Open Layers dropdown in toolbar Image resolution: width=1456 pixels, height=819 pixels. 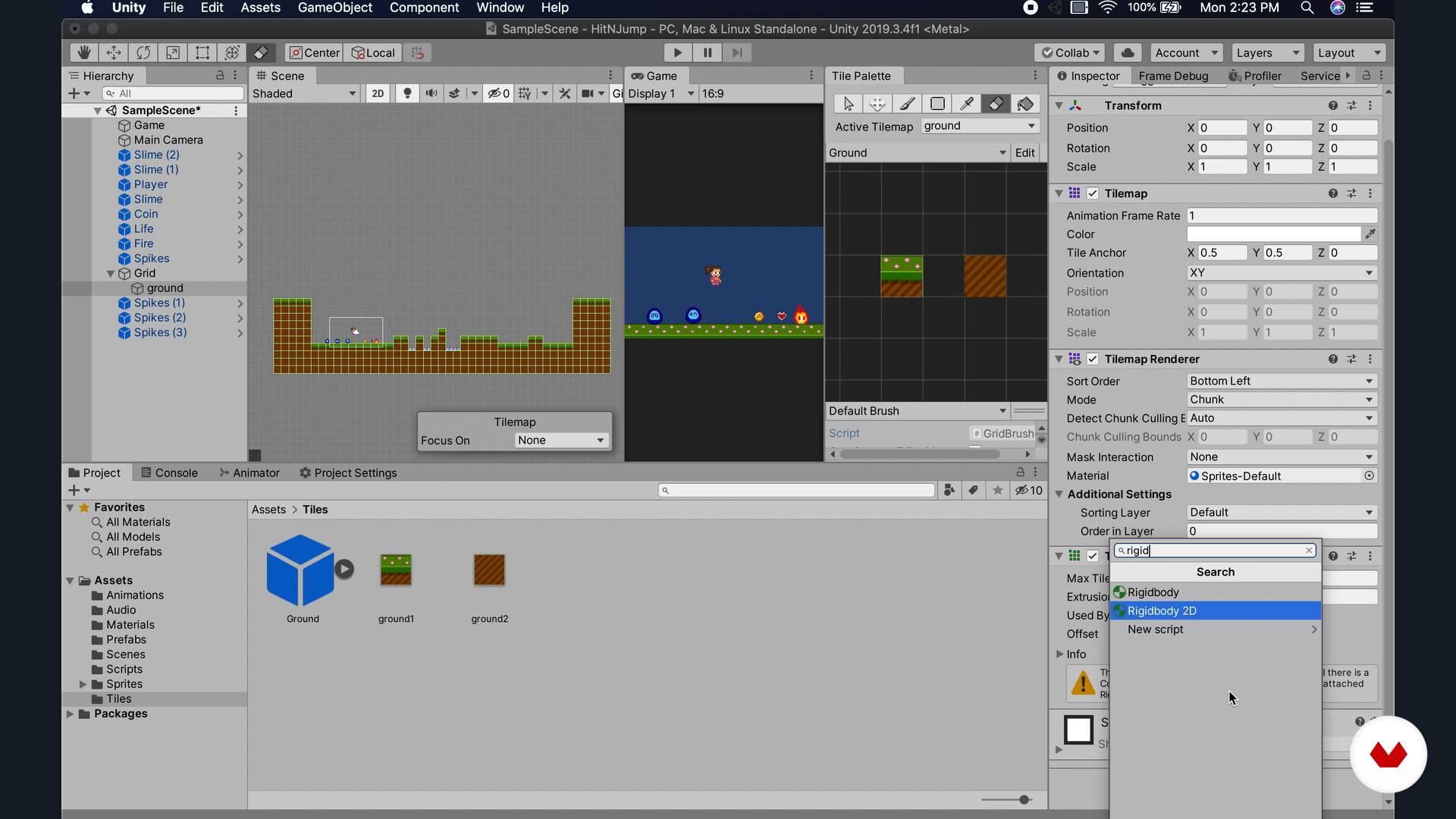(1267, 52)
